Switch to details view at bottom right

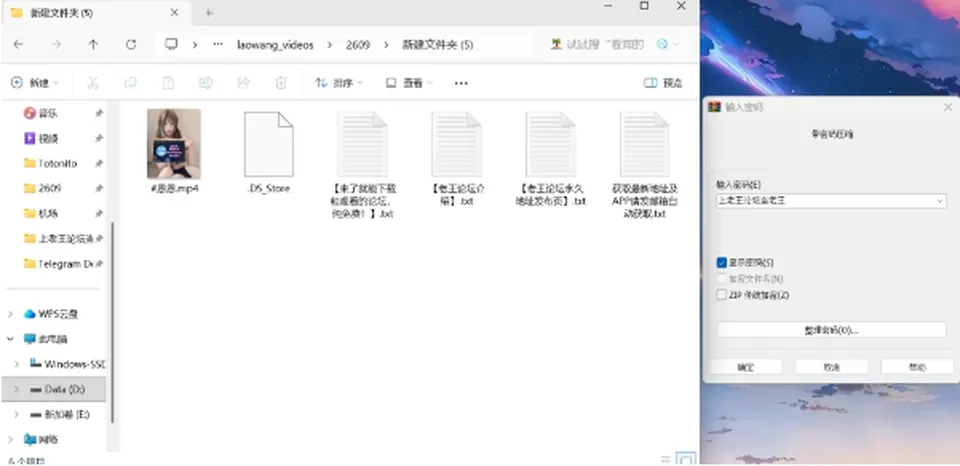[x=666, y=459]
